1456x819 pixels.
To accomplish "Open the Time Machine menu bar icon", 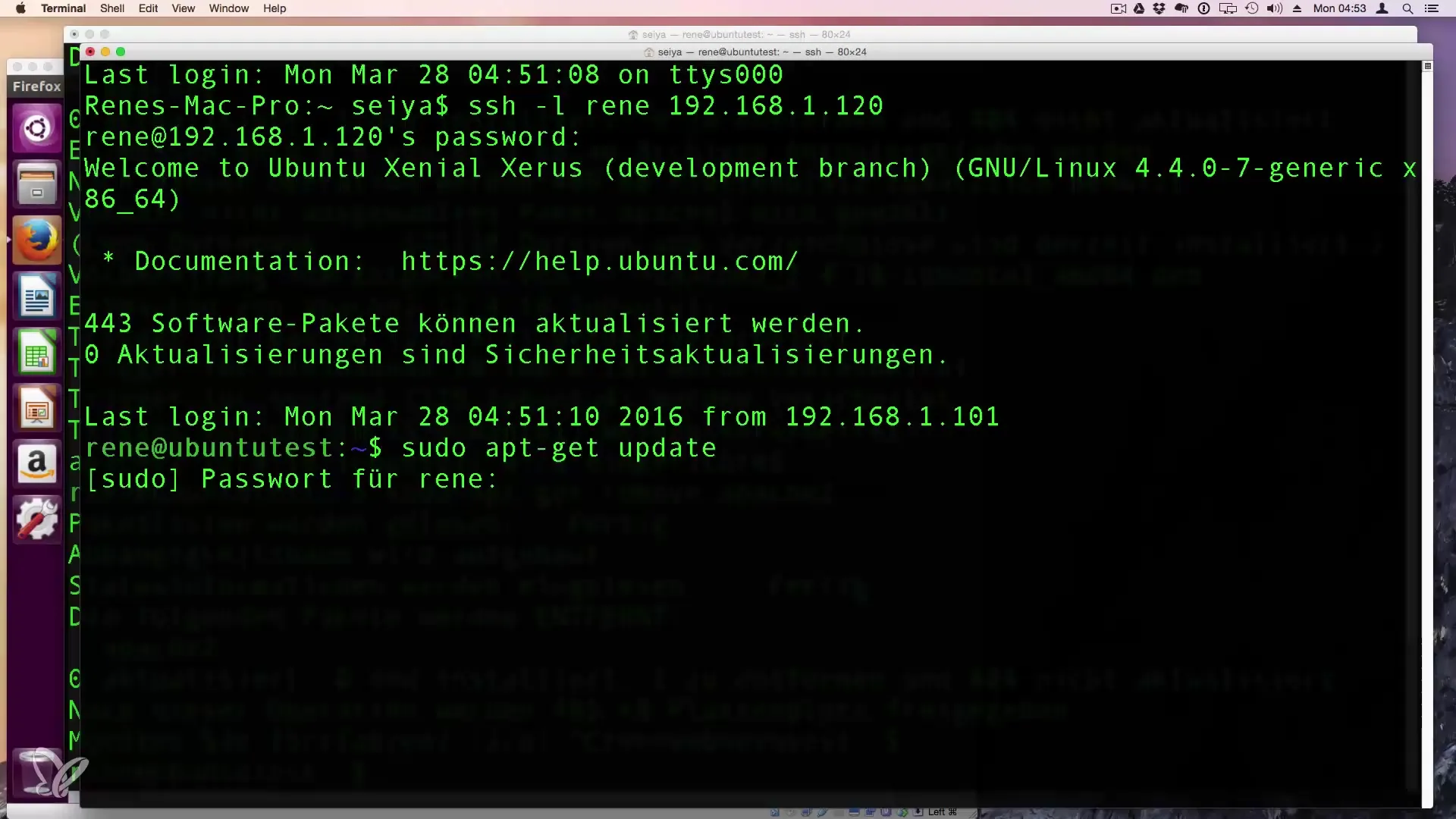I will tap(1252, 8).
